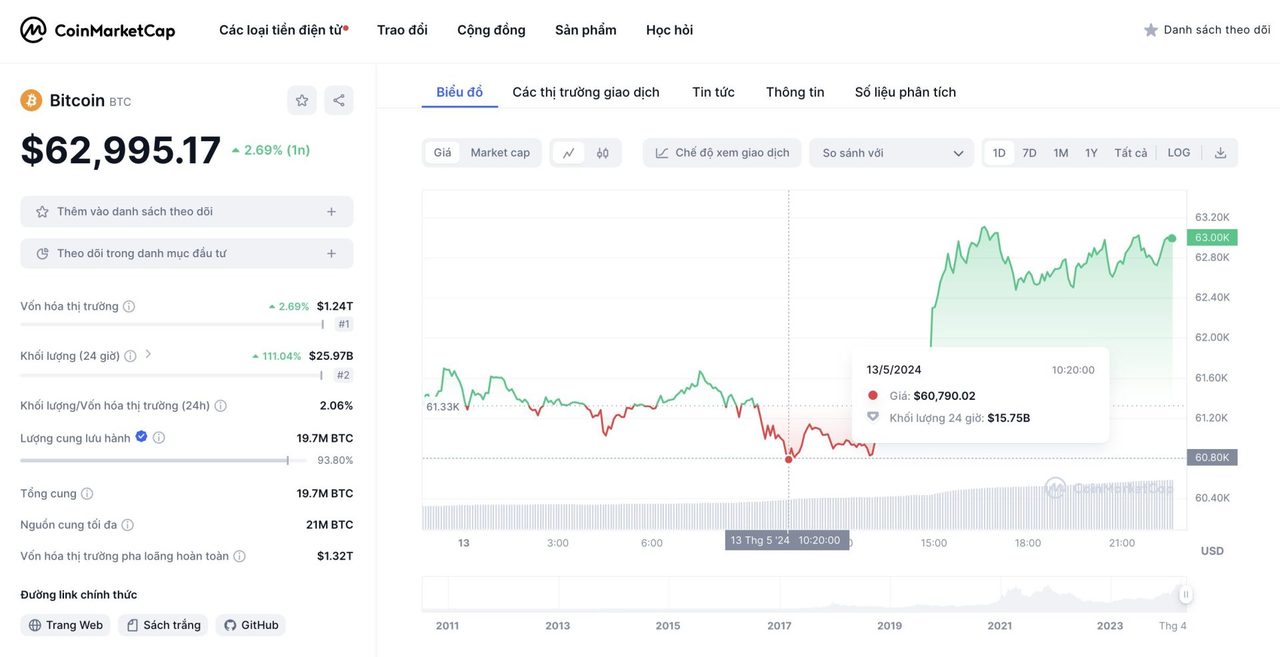Download chart data with the download icon
This screenshot has height=657, width=1280.
point(1220,153)
